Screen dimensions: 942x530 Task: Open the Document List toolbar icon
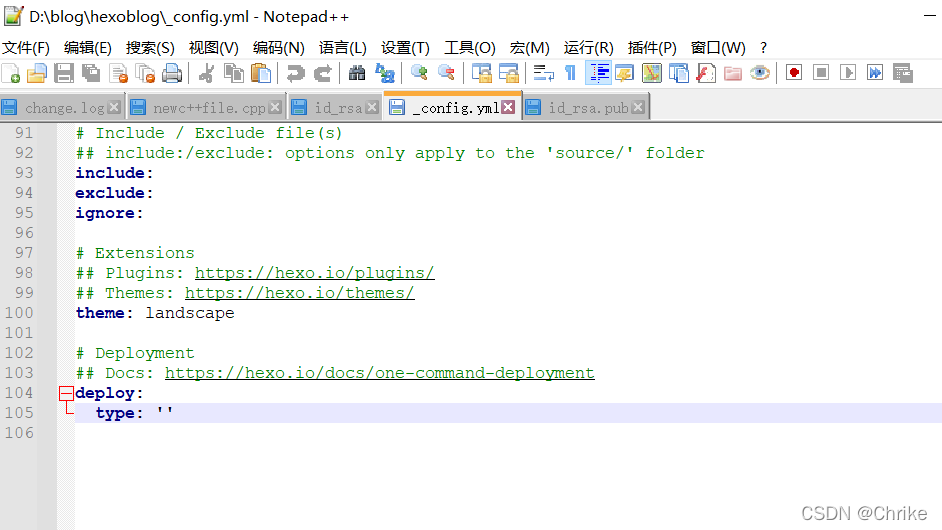pos(679,73)
